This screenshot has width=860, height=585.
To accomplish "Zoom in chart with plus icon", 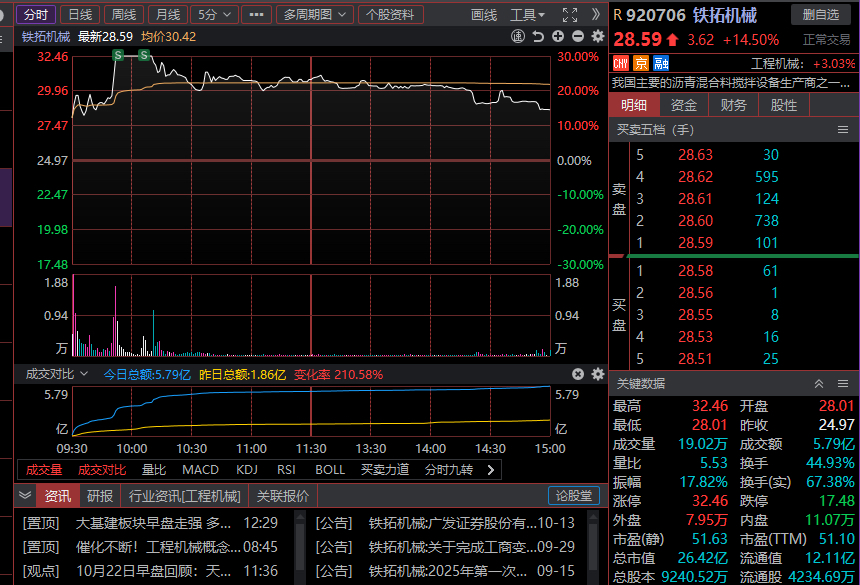I will click(x=558, y=36).
